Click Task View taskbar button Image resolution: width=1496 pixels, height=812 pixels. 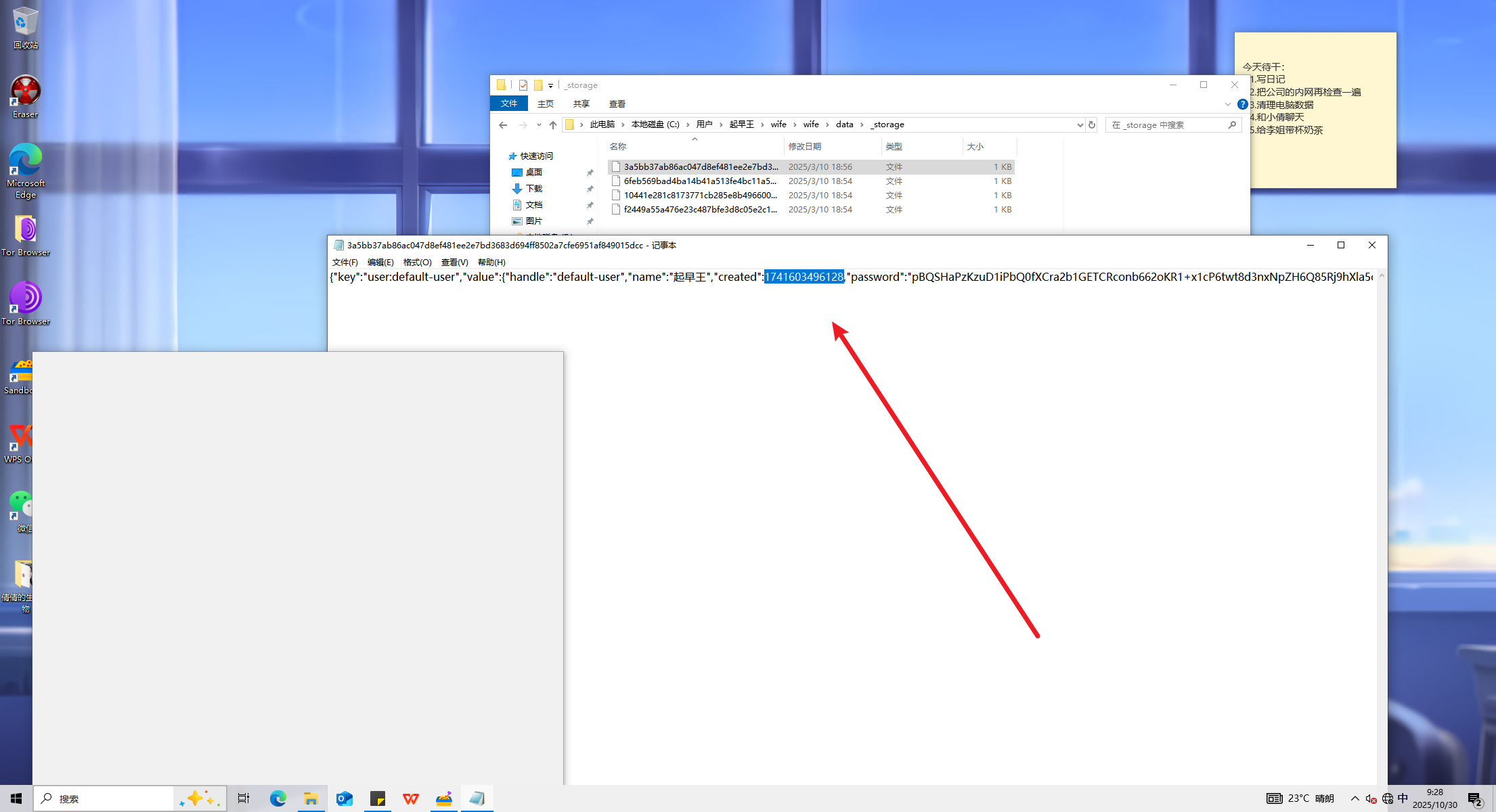click(244, 798)
